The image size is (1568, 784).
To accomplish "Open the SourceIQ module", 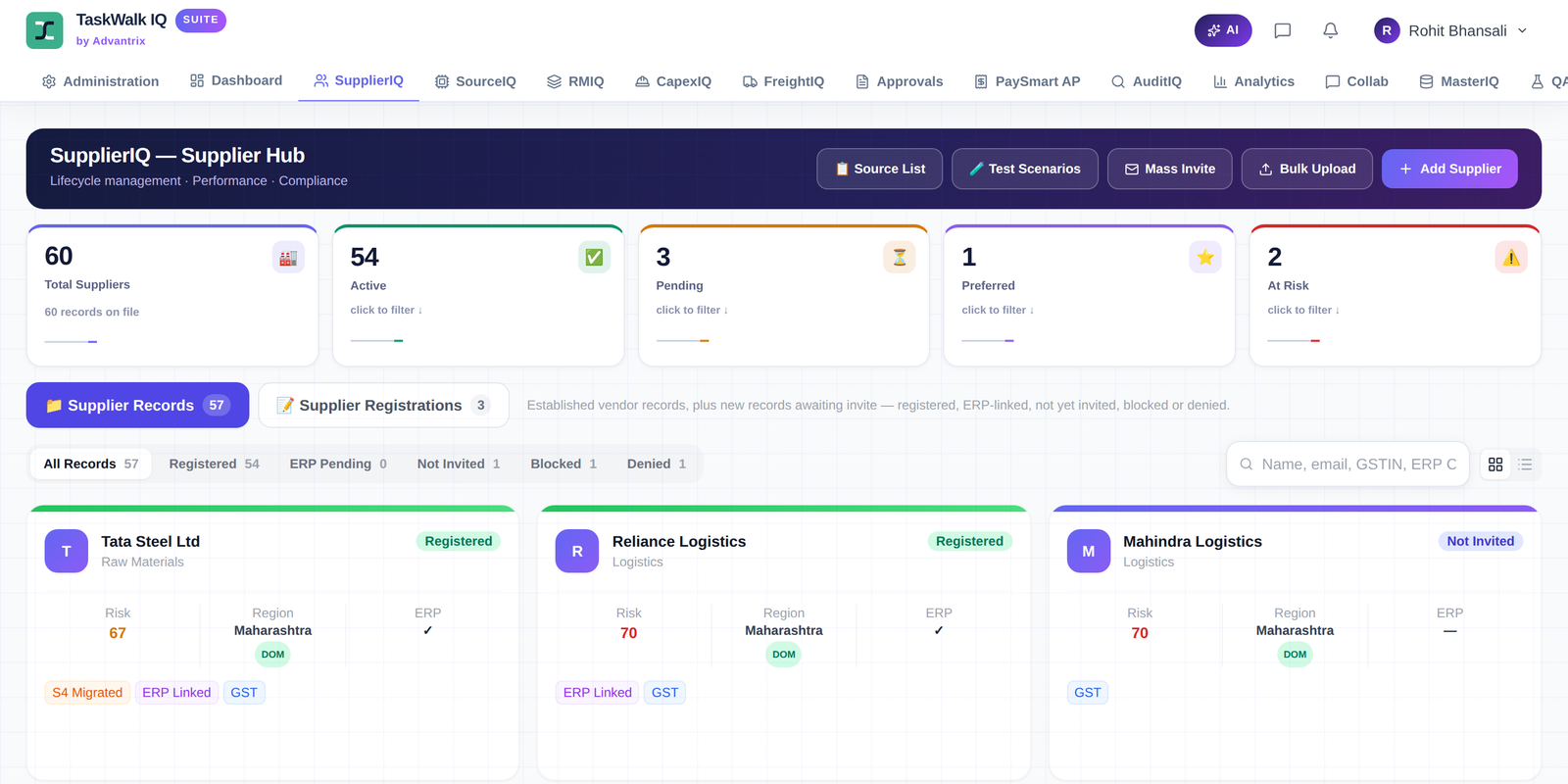I will click(x=475, y=81).
